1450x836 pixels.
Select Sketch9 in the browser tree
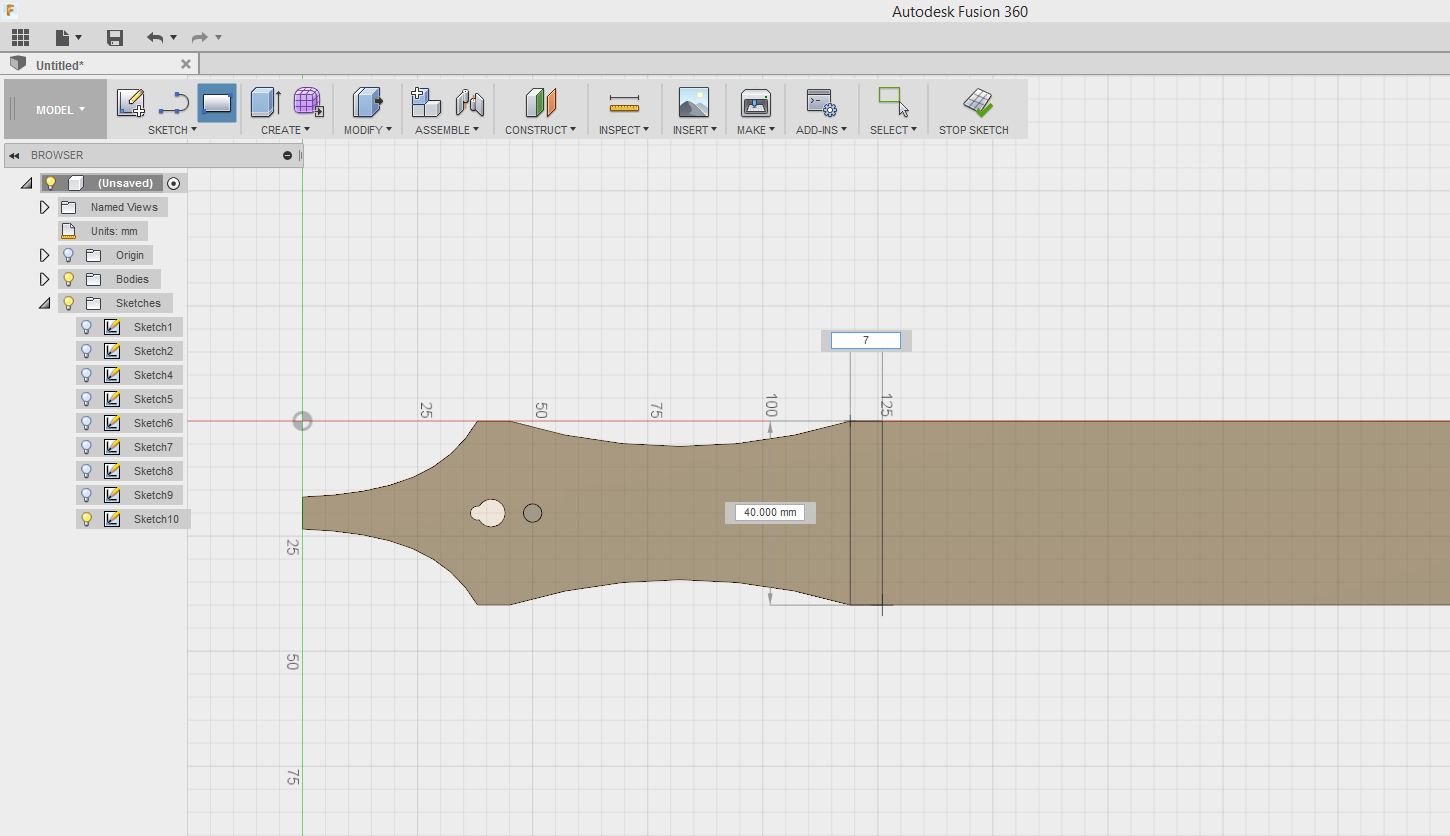153,495
